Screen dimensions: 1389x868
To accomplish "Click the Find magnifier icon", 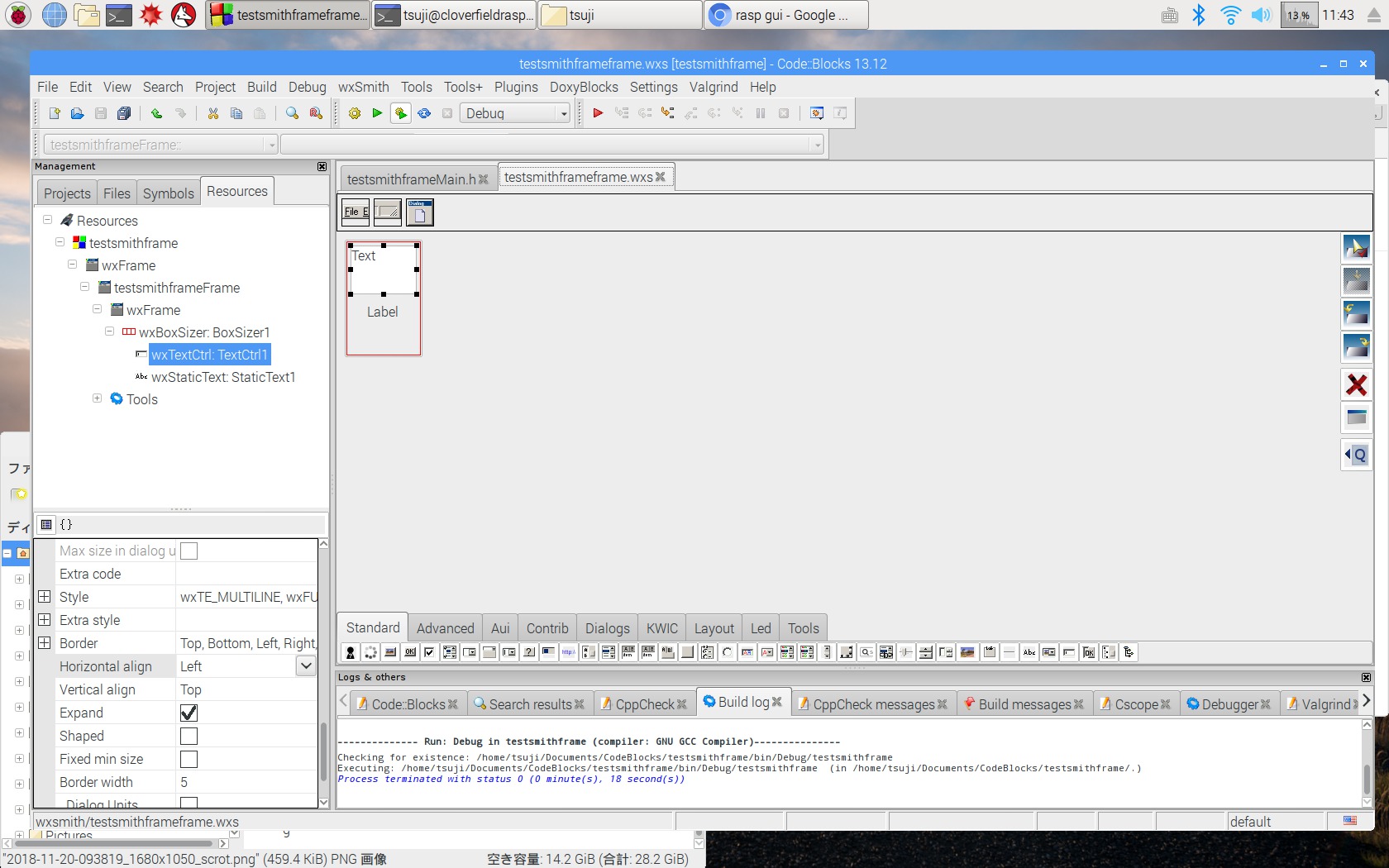I will click(292, 113).
